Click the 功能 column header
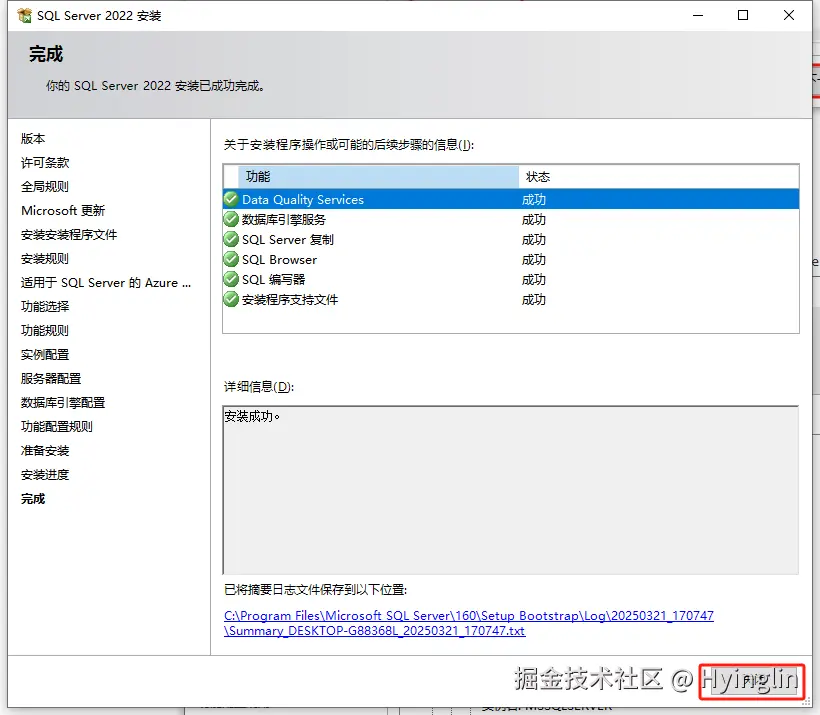This screenshot has width=820, height=715. [378, 177]
